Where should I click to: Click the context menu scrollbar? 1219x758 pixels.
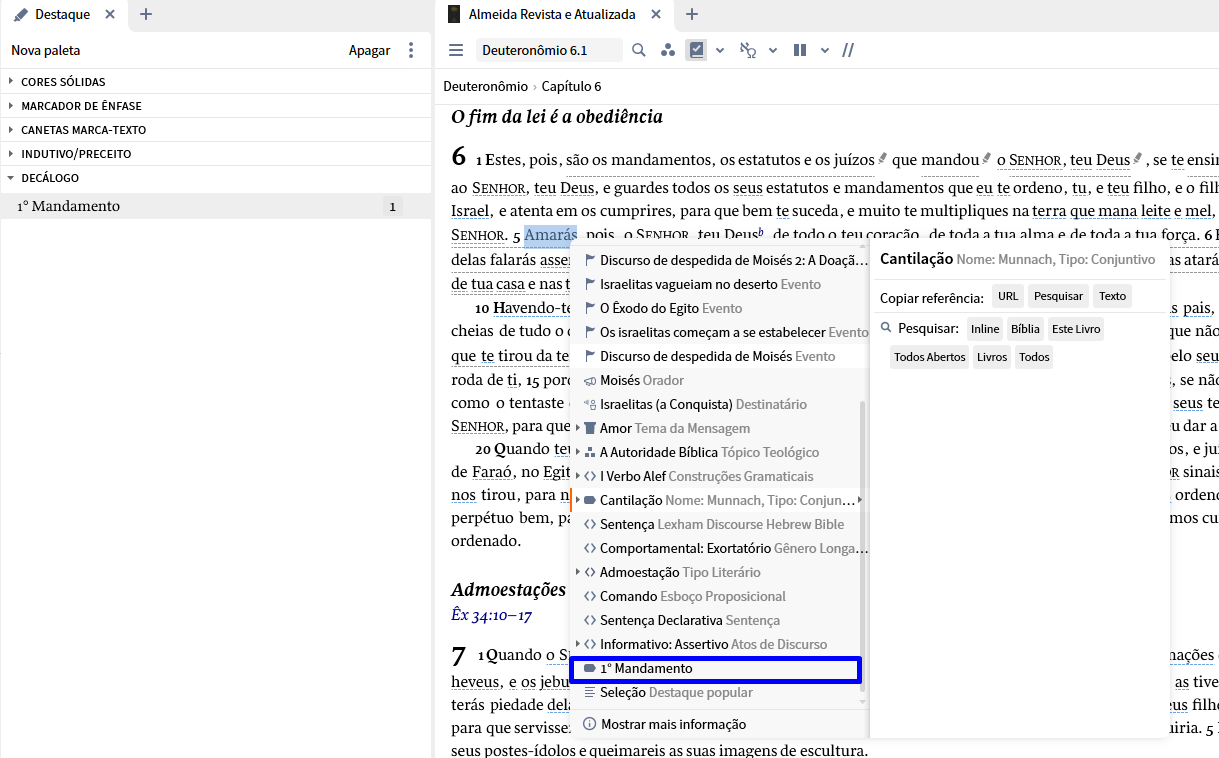click(863, 545)
